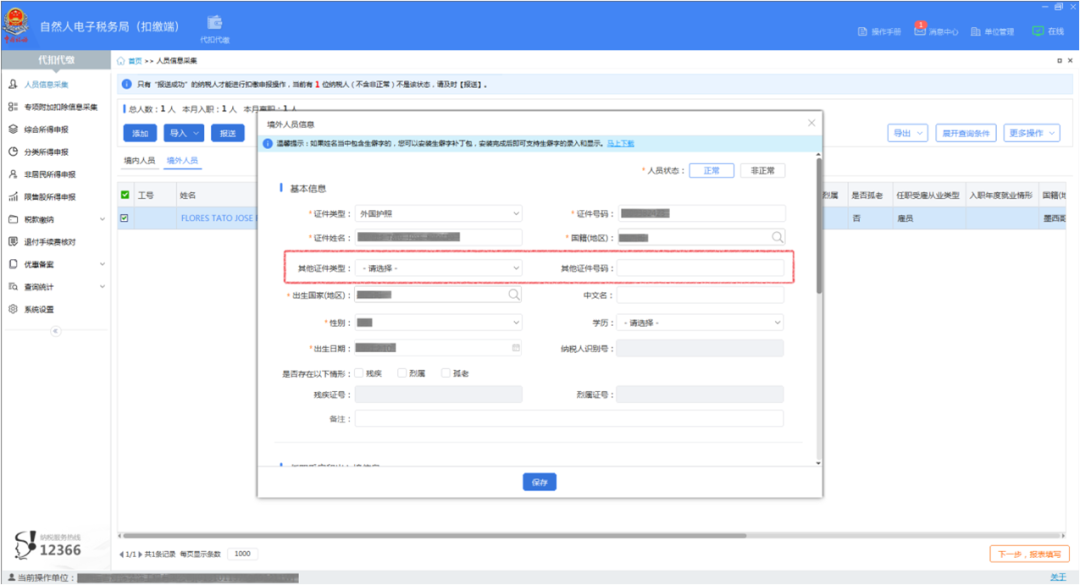Check the 残疾 checkbox

pos(359,373)
